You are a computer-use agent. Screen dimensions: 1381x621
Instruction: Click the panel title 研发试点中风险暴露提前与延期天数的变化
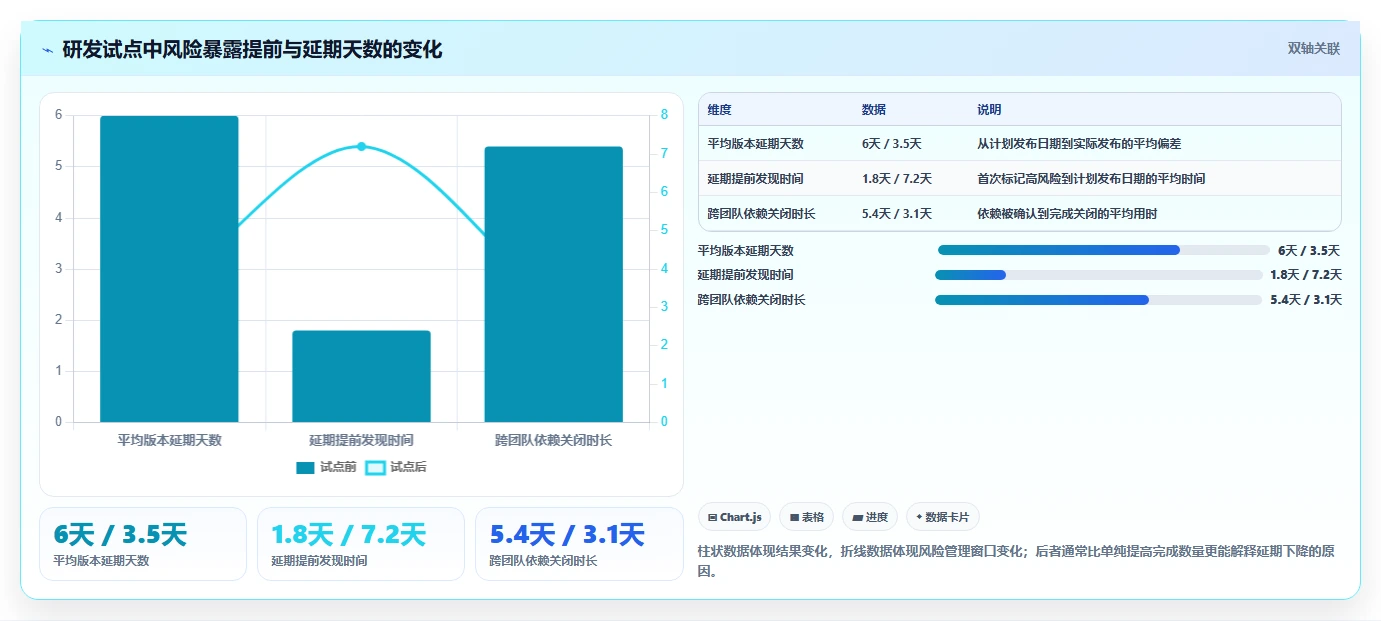pyautogui.click(x=252, y=49)
